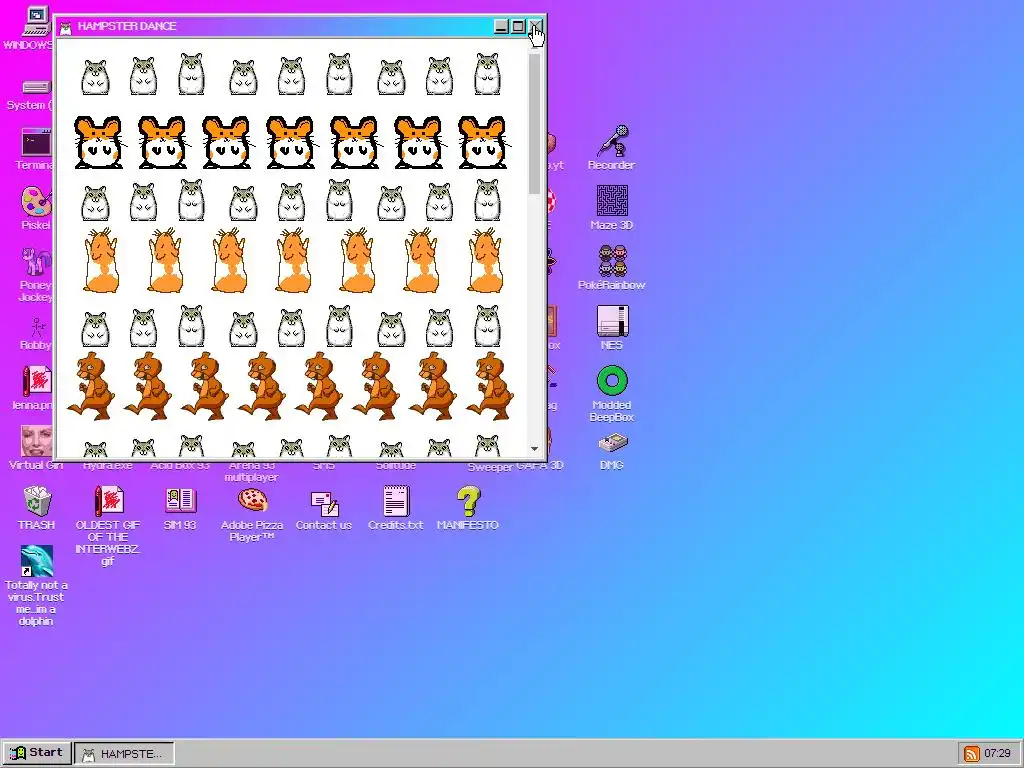Click the RSS feed tray icon
The width and height of the screenshot is (1024, 768).
pos(972,754)
